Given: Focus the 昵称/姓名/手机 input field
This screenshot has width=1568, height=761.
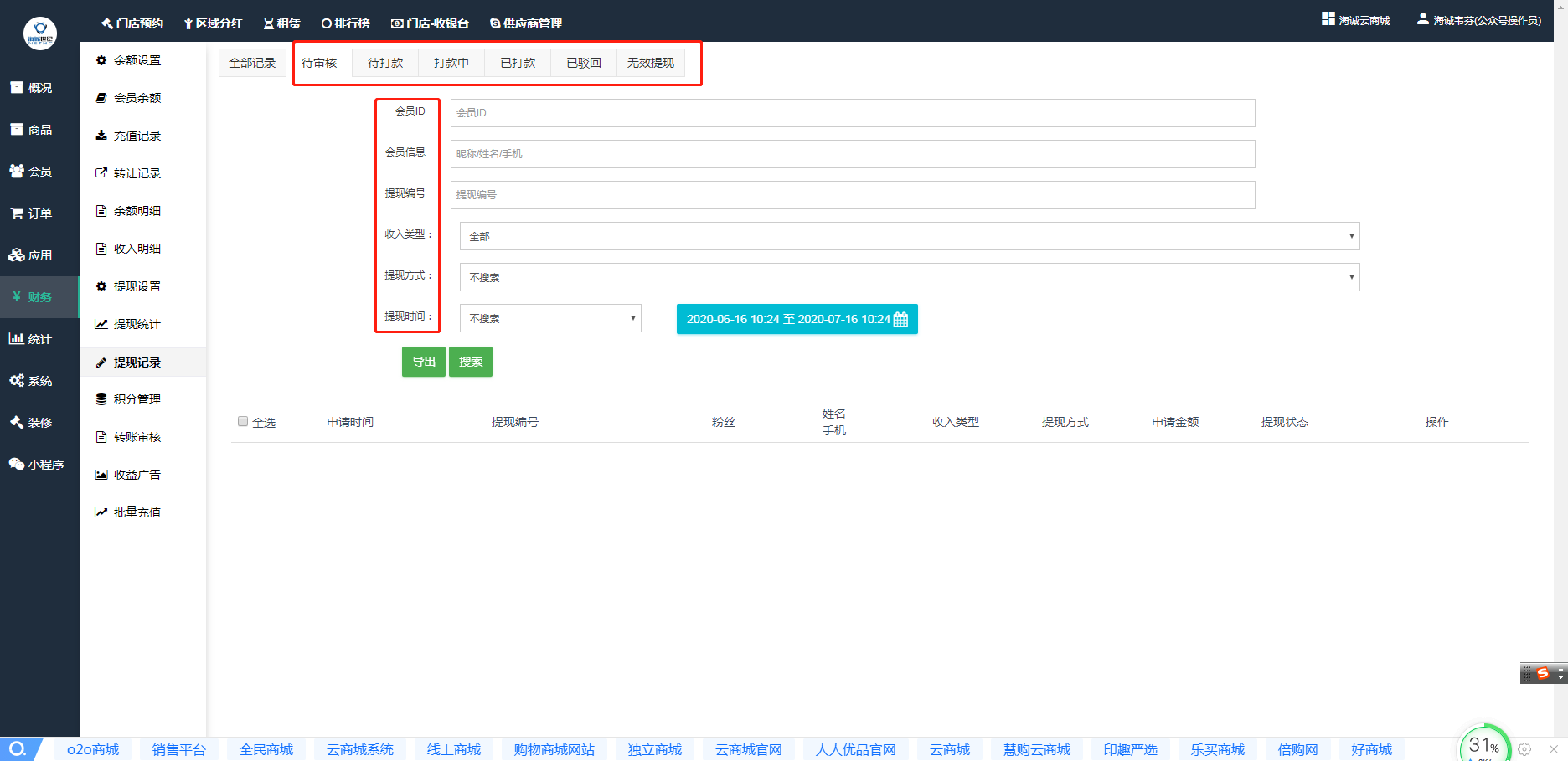Looking at the screenshot, I should 853,154.
